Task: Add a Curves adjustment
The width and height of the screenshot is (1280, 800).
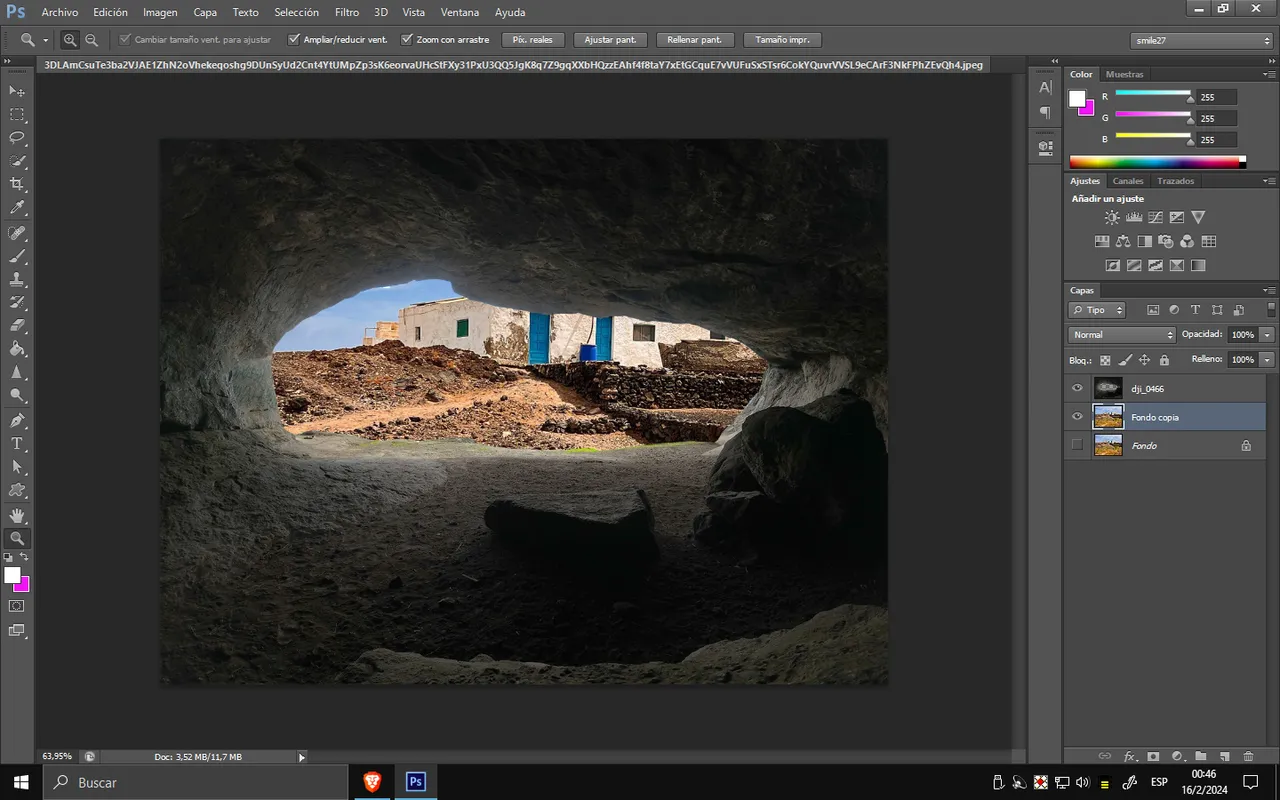Action: [1155, 217]
